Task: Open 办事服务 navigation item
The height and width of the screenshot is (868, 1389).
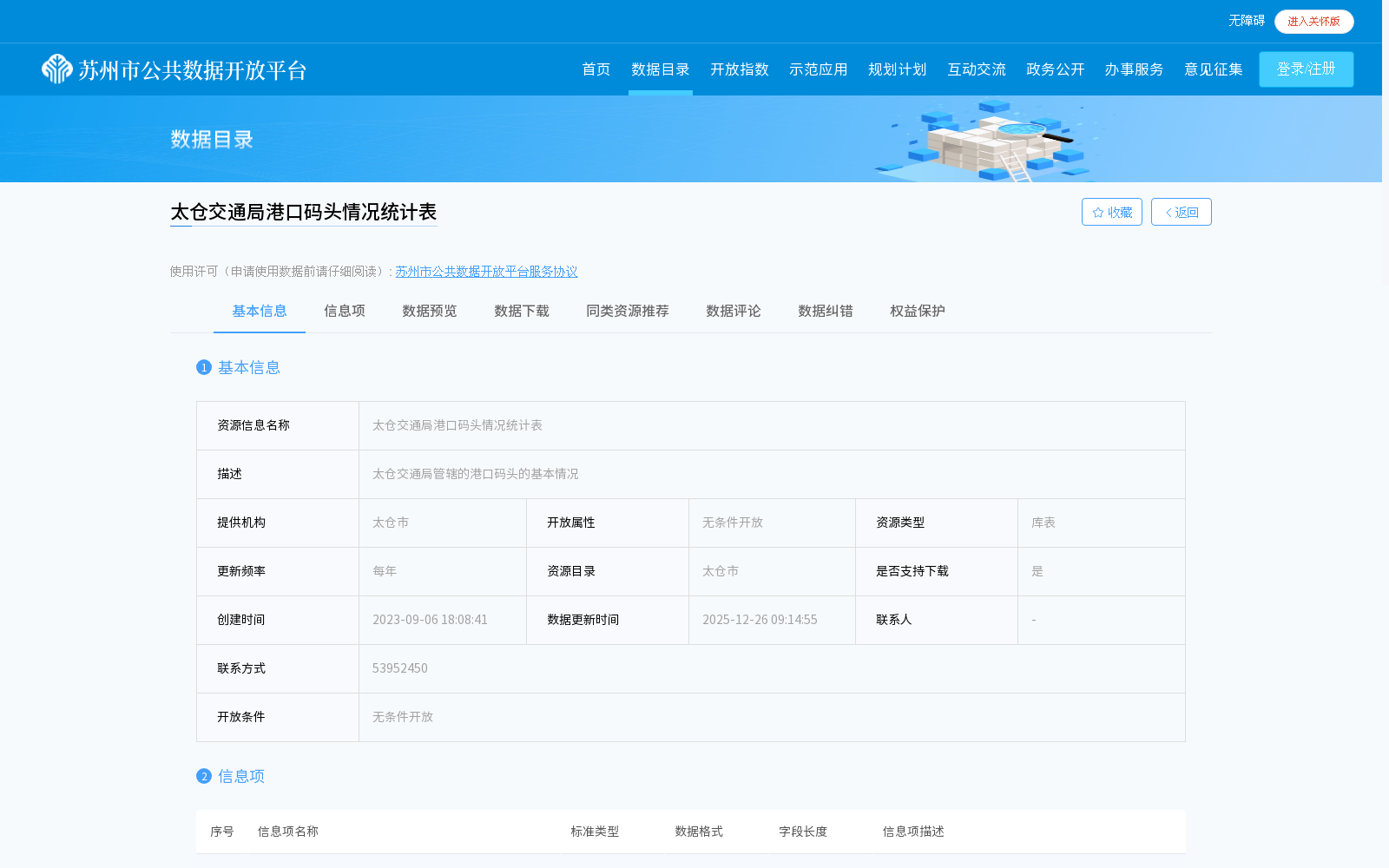Action: (x=1135, y=69)
